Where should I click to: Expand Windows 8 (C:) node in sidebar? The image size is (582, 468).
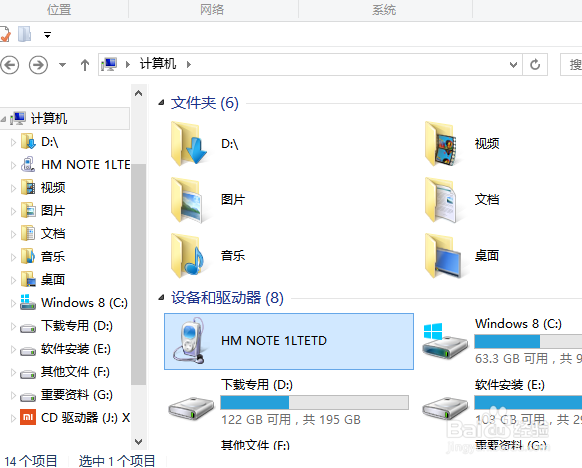(x=13, y=303)
